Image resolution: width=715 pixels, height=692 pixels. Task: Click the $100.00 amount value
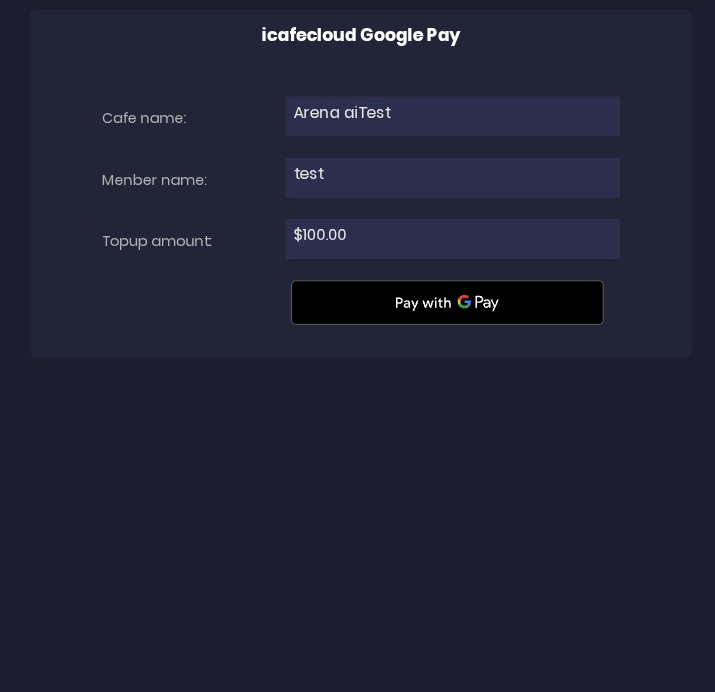click(320, 235)
